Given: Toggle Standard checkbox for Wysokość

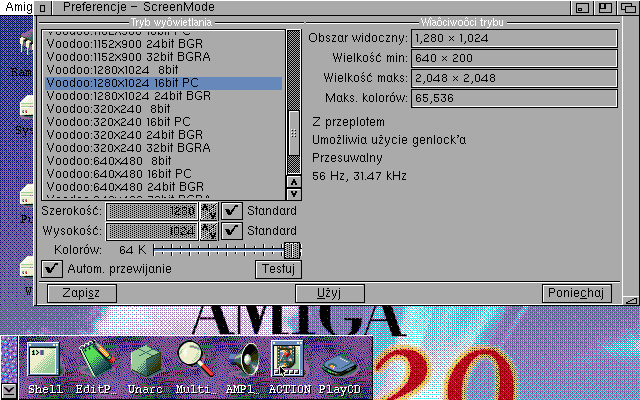Looking at the screenshot, I should [232, 231].
